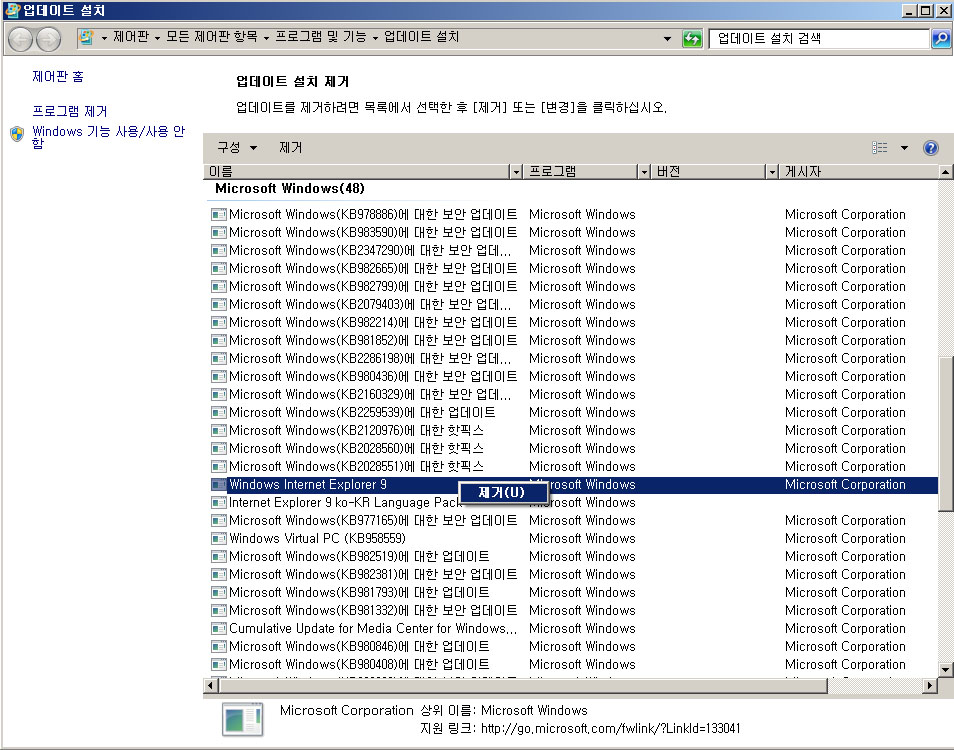Click the icon of KB983590 update row
The height and width of the screenshot is (750, 954).
[218, 232]
